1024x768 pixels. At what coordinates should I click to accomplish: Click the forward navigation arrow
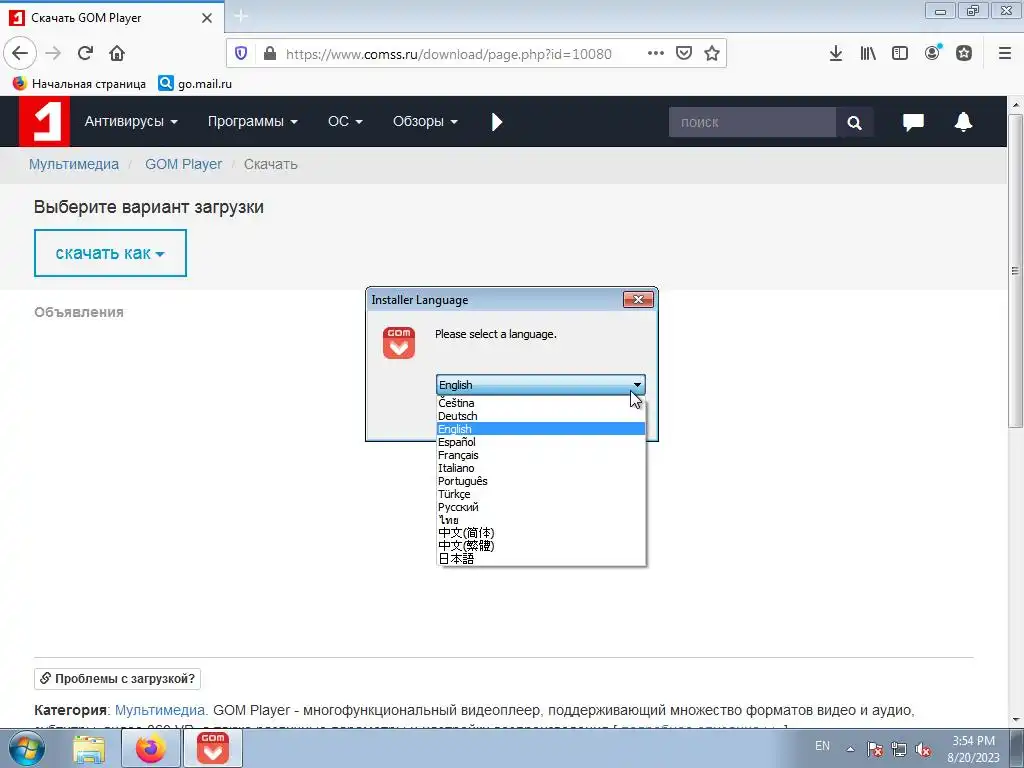[53, 54]
